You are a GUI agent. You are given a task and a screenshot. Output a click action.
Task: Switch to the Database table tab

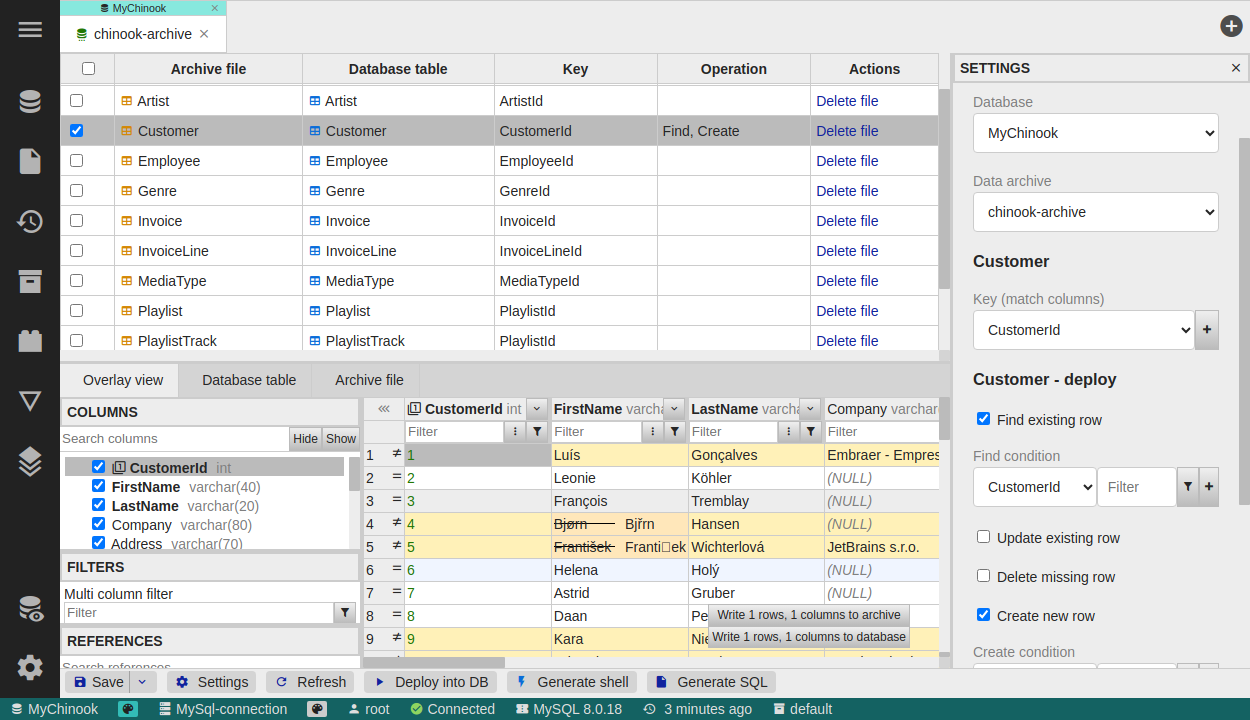249,380
